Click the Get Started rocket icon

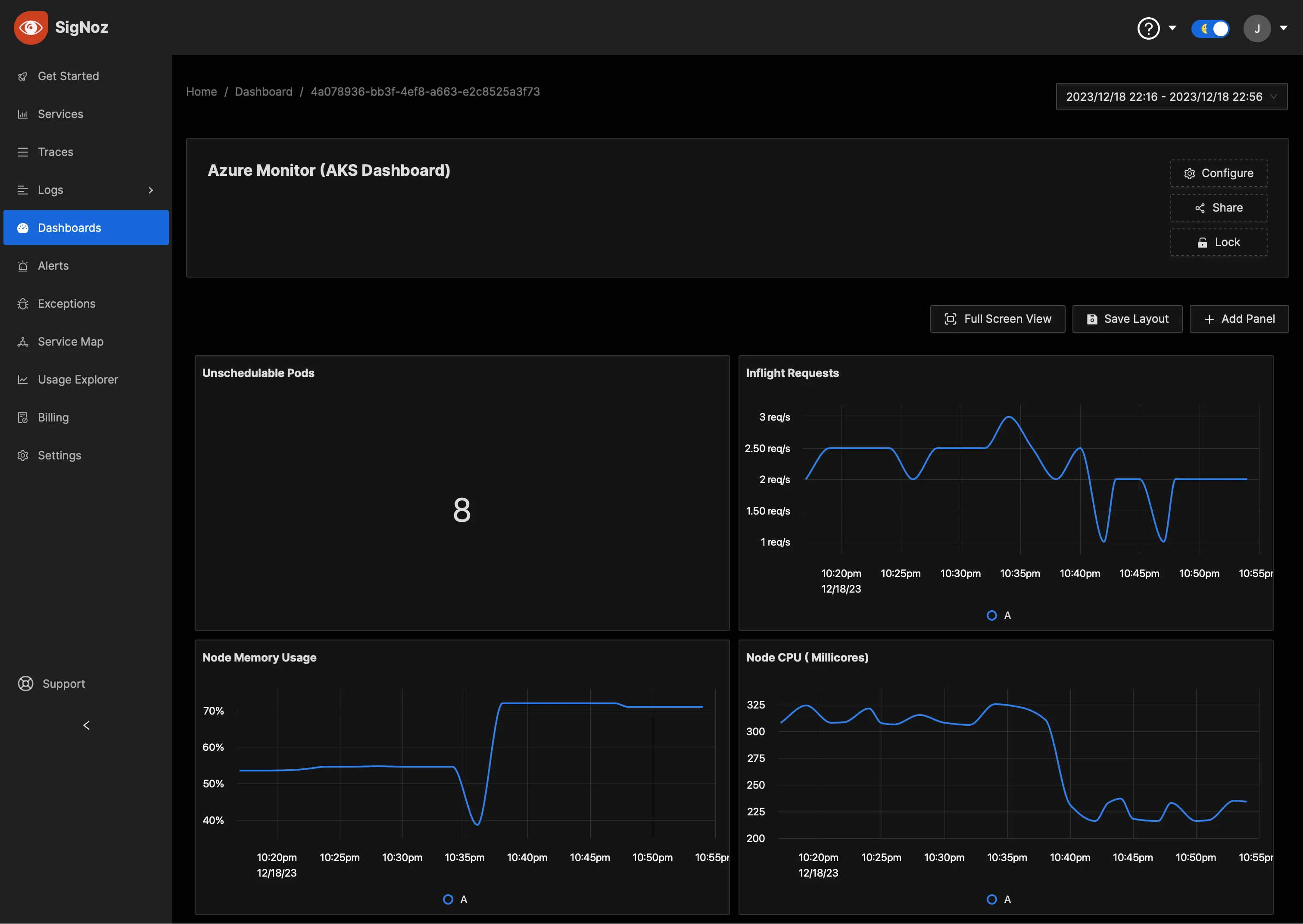tap(23, 76)
